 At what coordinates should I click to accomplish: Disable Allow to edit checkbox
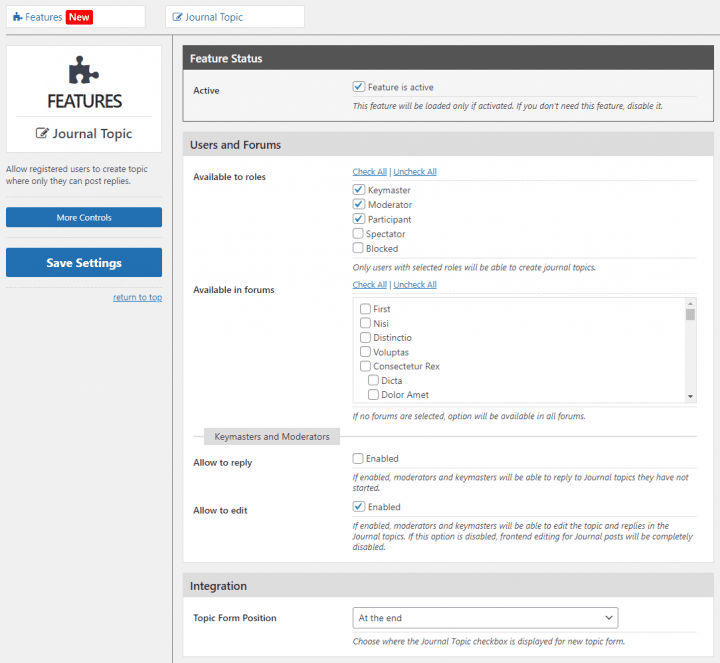tap(359, 506)
